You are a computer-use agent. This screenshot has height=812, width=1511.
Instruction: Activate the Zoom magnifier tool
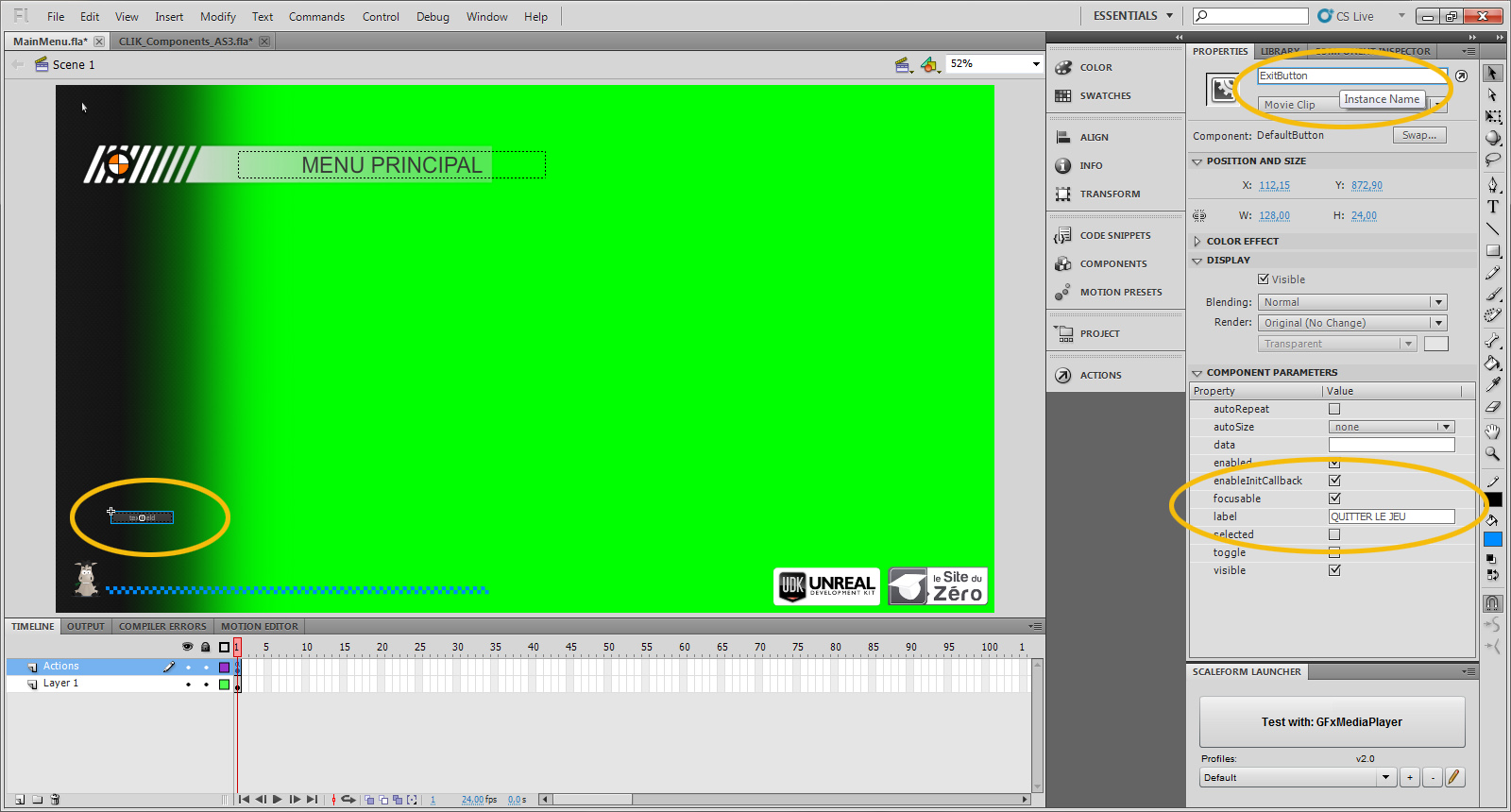[1492, 454]
